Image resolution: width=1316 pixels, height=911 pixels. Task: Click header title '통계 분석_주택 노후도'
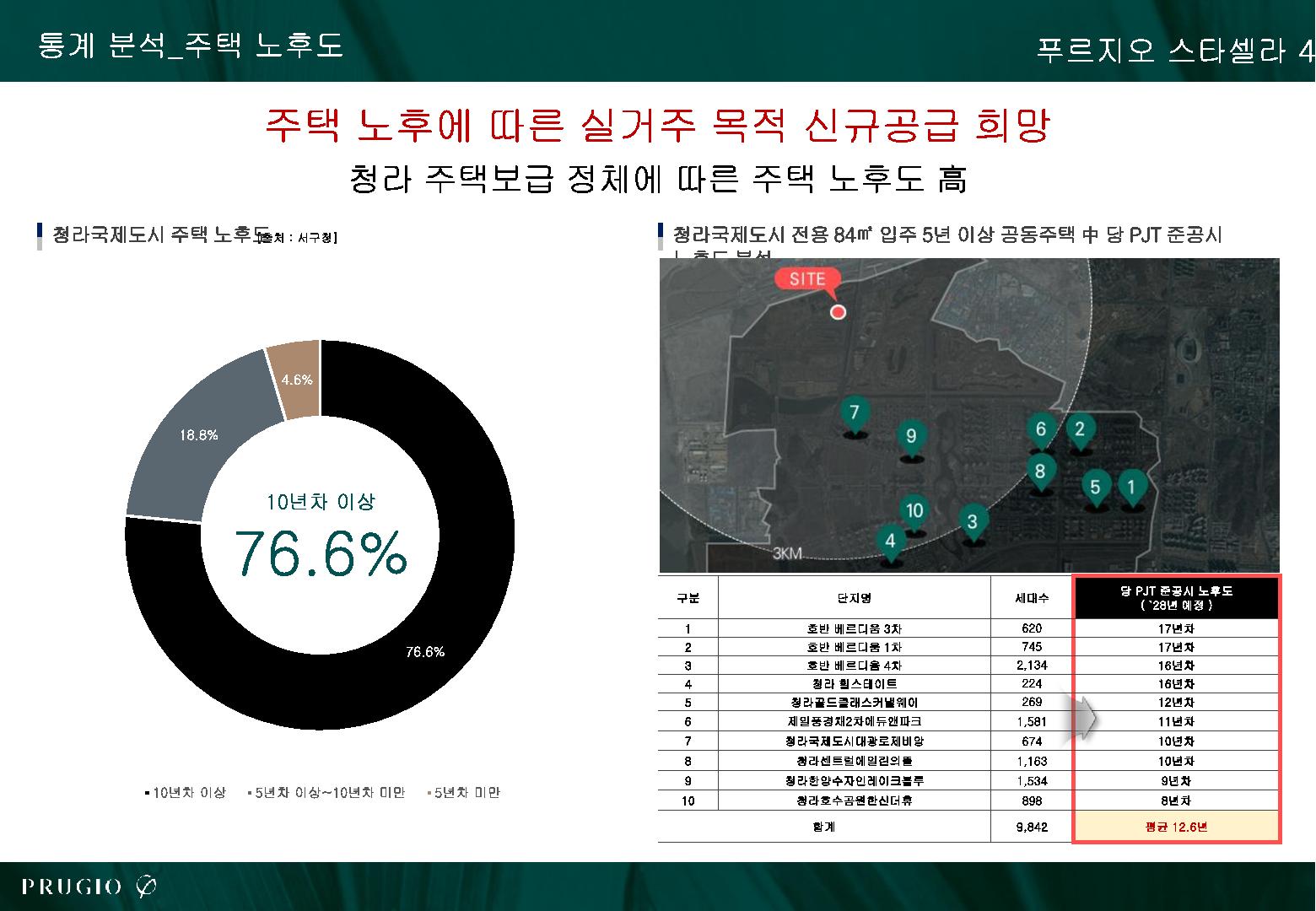click(x=191, y=45)
